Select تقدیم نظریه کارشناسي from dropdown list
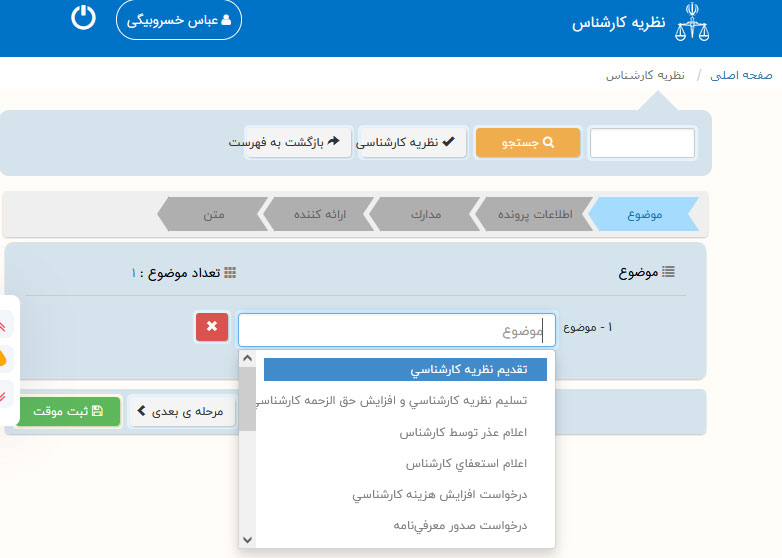782x558 pixels. click(x=405, y=369)
